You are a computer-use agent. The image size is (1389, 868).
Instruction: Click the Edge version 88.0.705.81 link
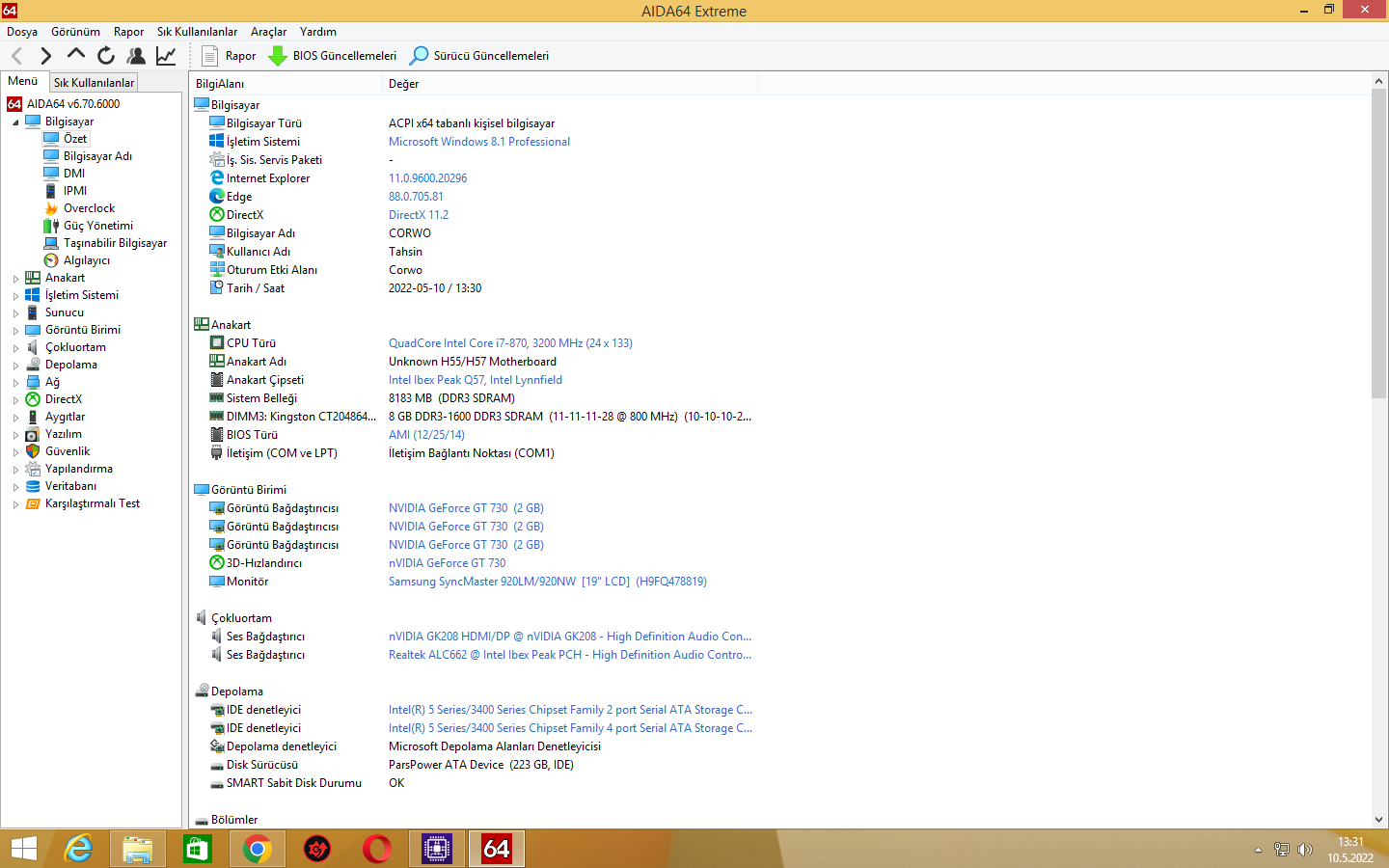tap(416, 197)
